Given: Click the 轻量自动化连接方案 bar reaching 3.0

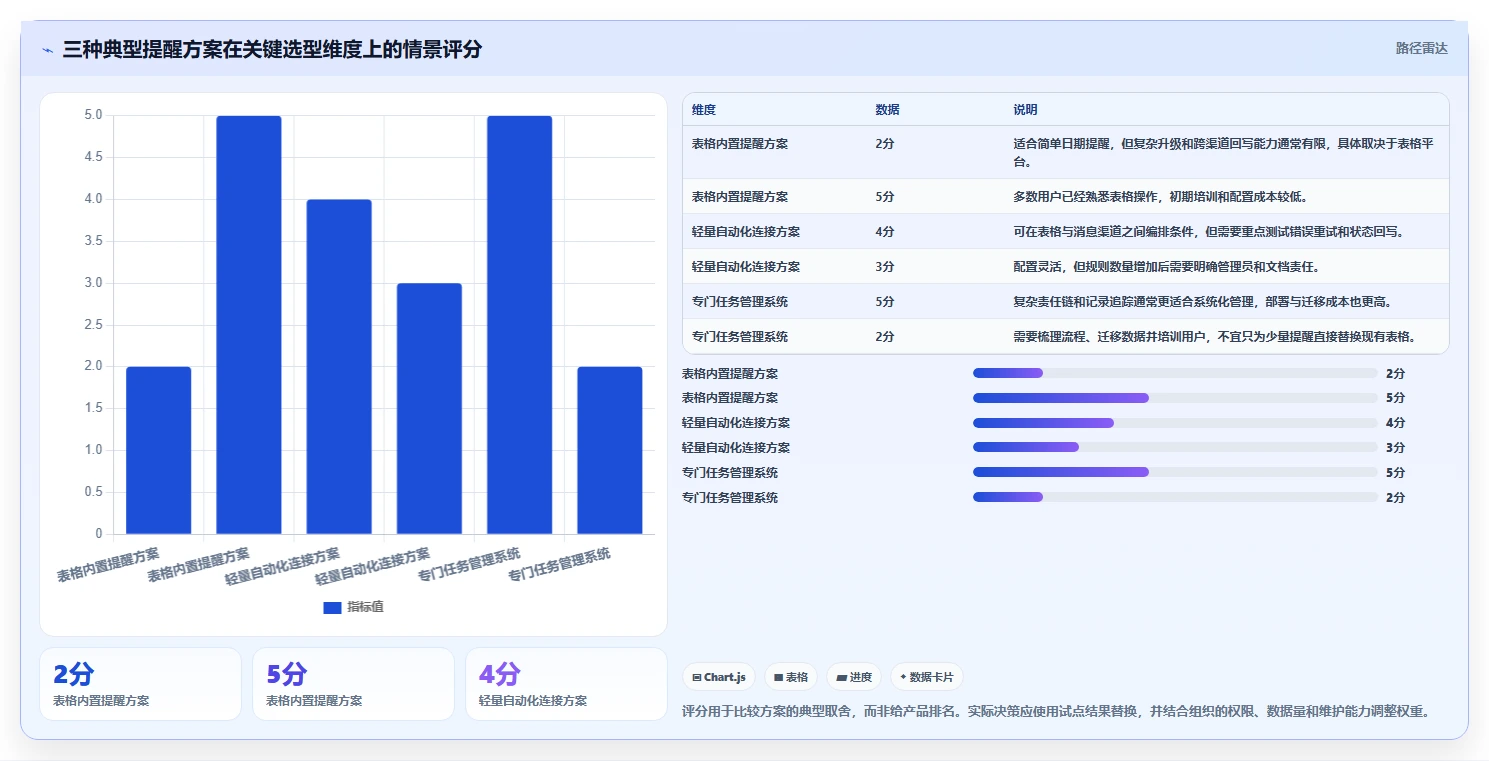Looking at the screenshot, I should coord(429,408).
